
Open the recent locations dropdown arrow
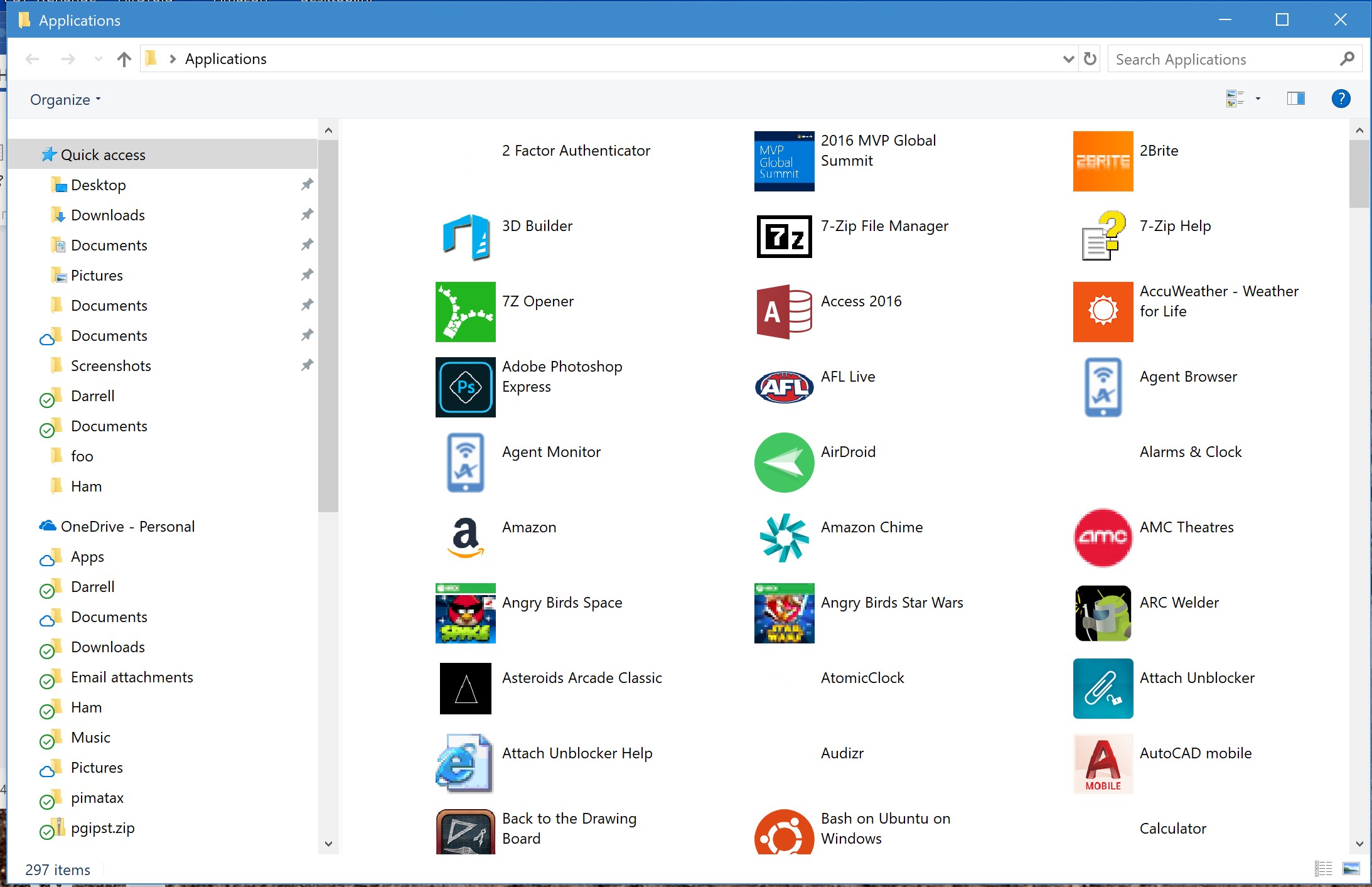point(98,59)
